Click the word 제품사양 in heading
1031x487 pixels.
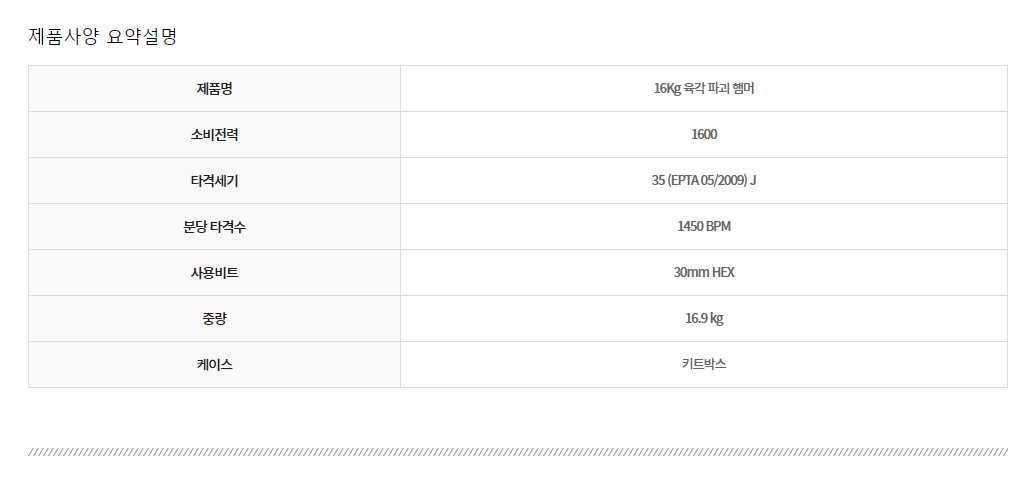(x=63, y=36)
